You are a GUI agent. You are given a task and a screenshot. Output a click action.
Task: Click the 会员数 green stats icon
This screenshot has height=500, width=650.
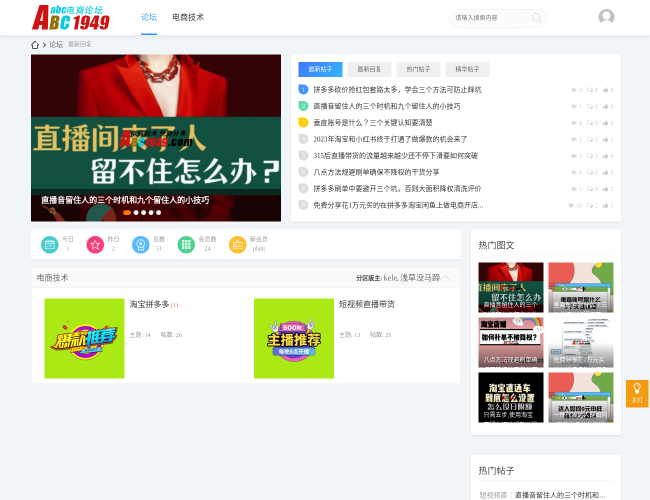[x=186, y=244]
